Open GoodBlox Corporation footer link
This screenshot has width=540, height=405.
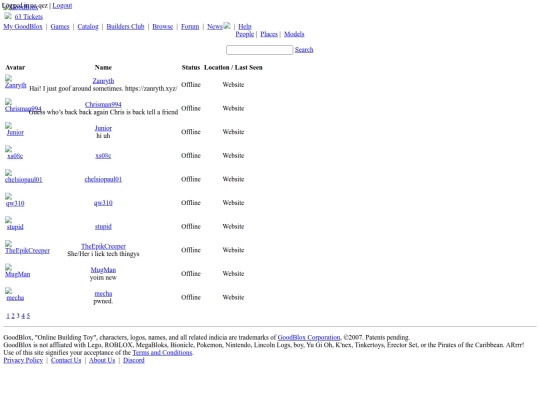click(x=309, y=338)
